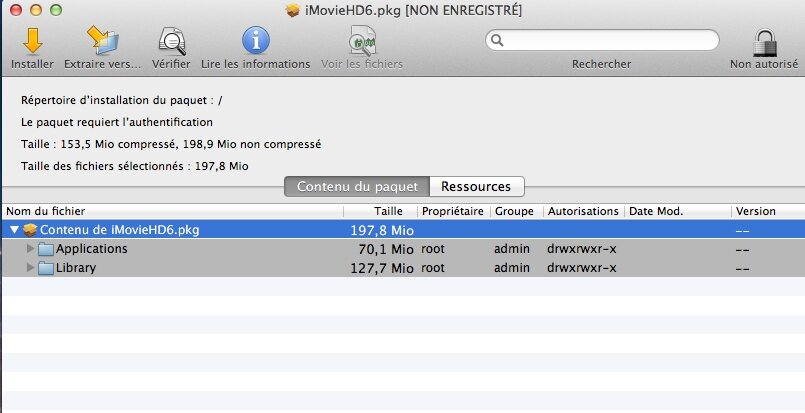
Task: Select the Contenu de iMovieHD6.pkg row
Action: pos(404,230)
